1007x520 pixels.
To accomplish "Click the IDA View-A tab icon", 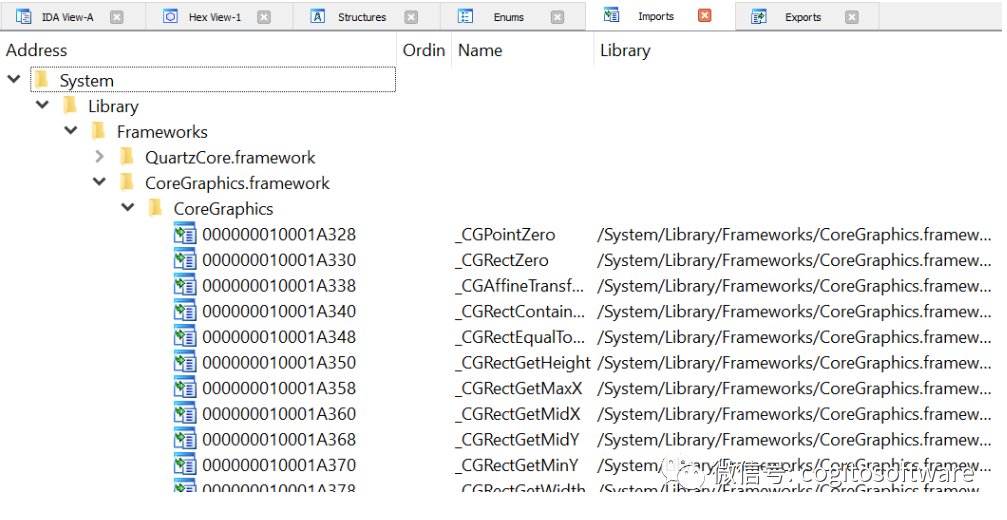I will tap(23, 17).
